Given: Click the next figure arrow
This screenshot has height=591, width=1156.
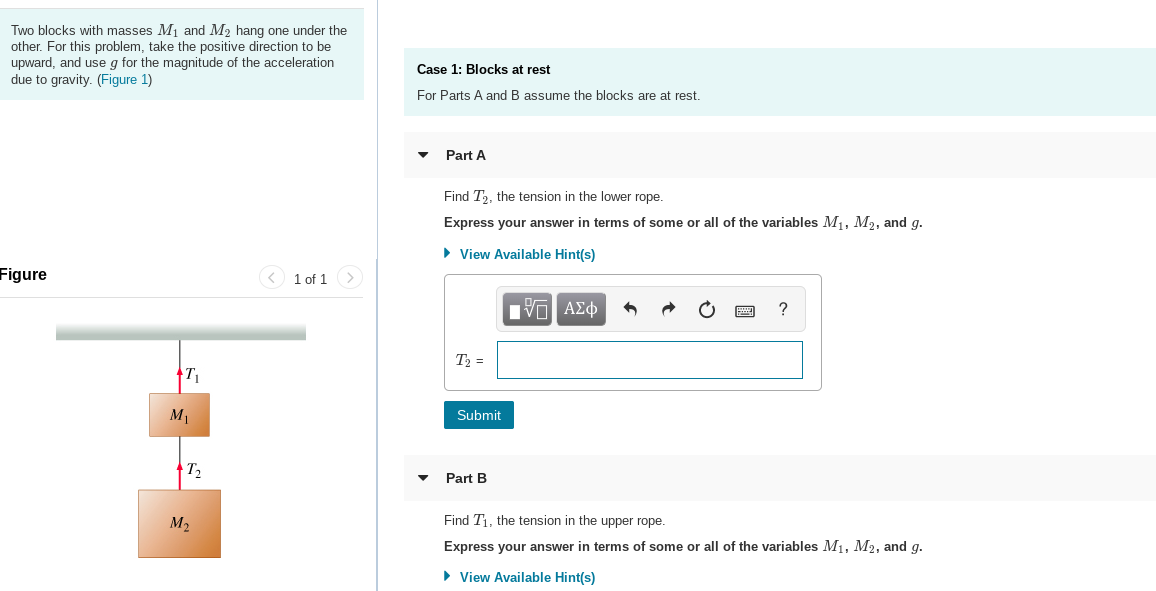Looking at the screenshot, I should coord(349,278).
